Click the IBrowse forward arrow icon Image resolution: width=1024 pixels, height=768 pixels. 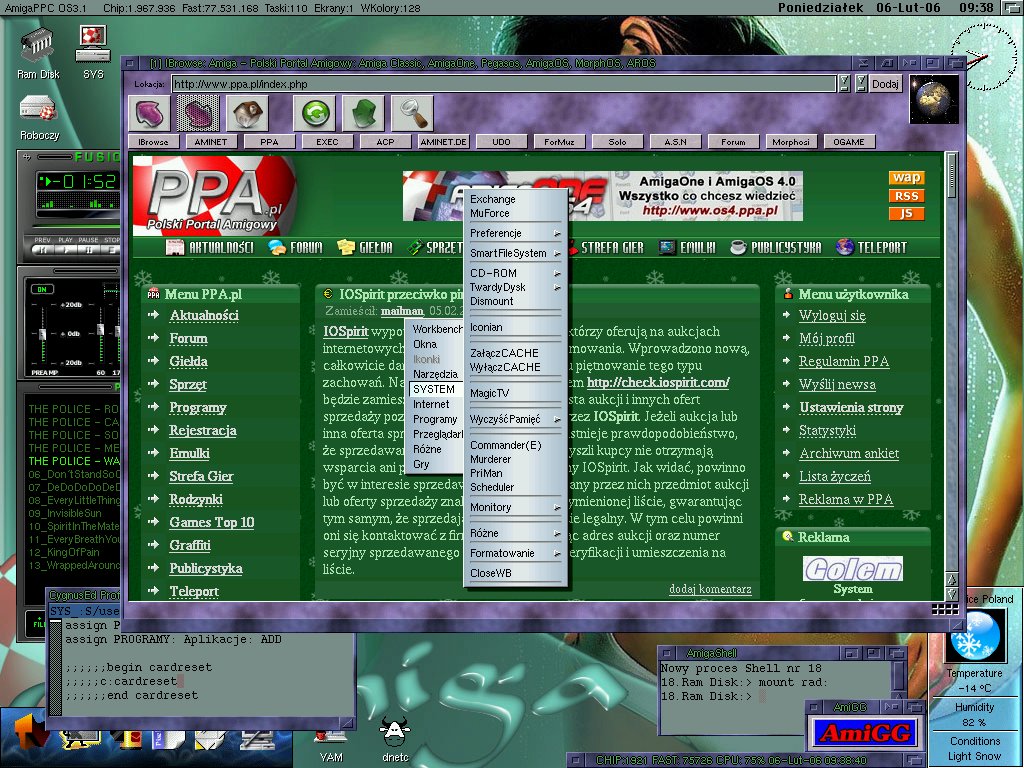199,113
